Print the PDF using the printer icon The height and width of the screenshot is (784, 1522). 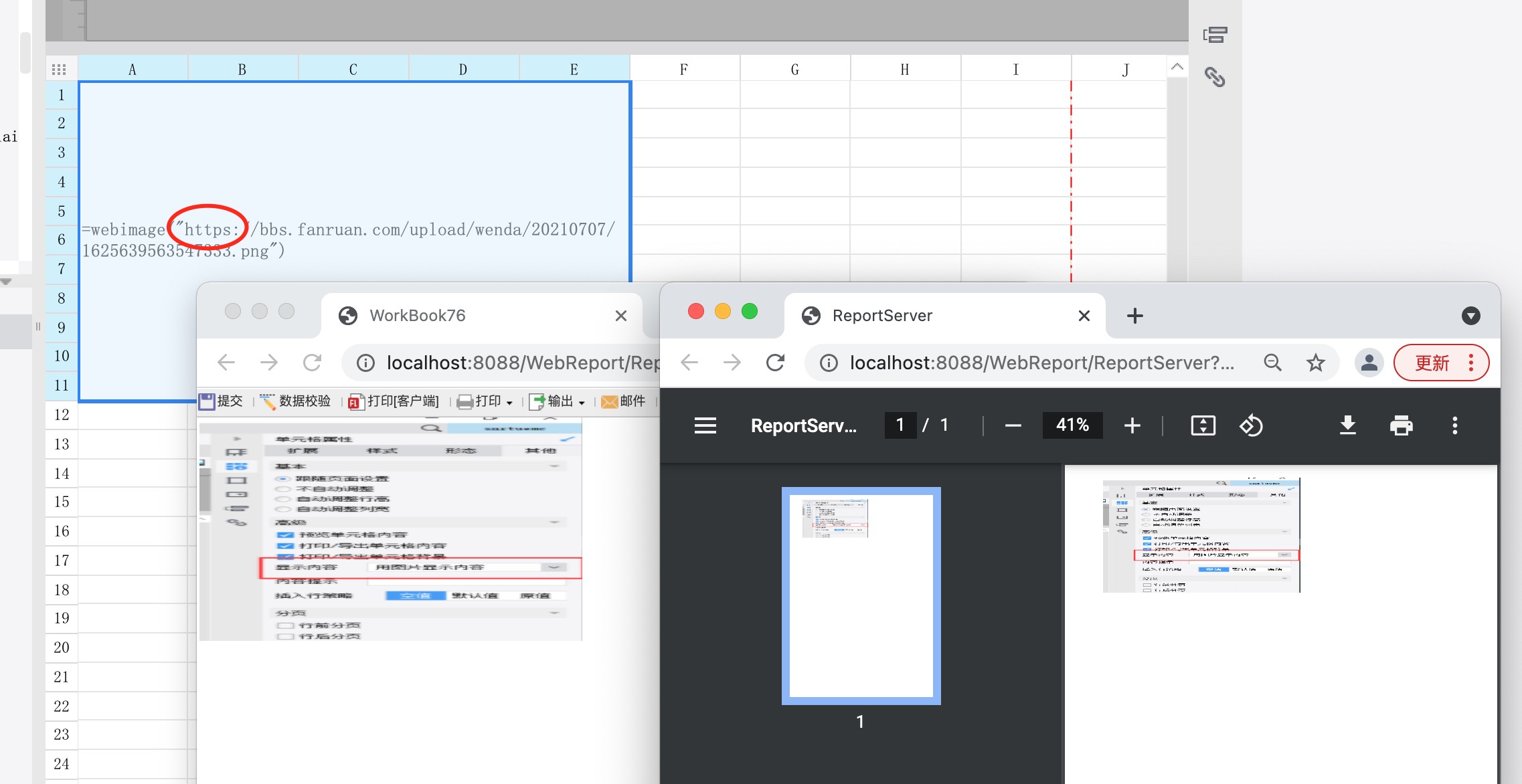pos(1401,425)
